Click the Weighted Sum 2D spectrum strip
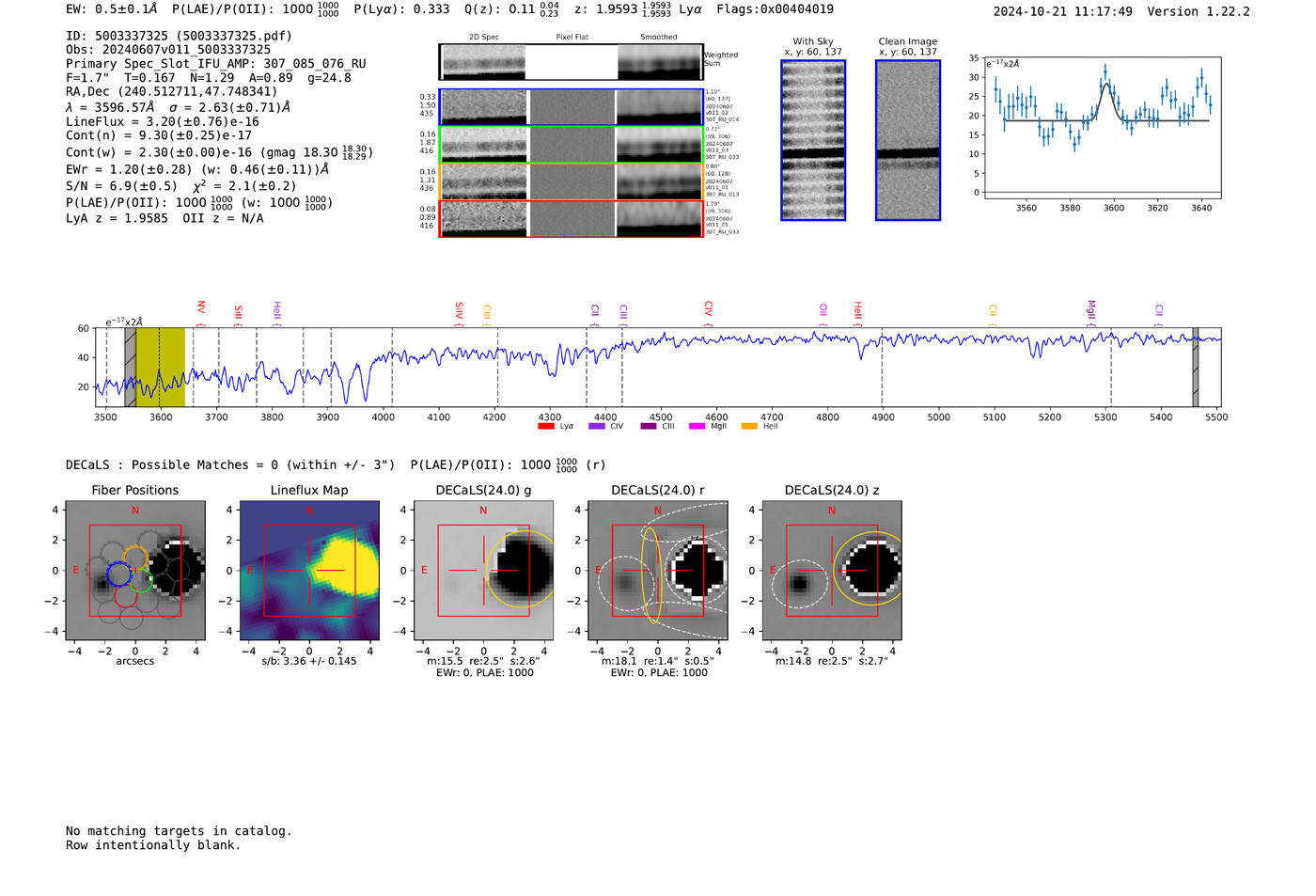The height and width of the screenshot is (896, 1316). tap(572, 62)
